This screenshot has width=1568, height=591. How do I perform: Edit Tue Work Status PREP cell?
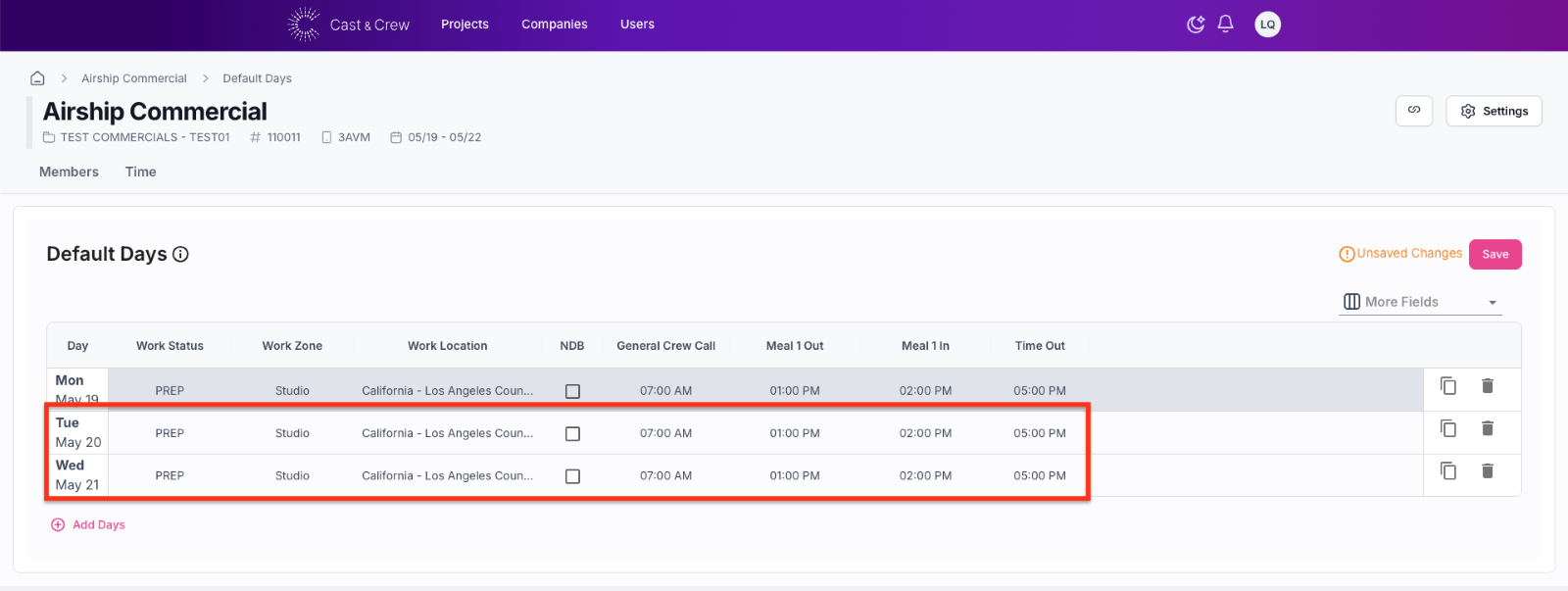170,433
